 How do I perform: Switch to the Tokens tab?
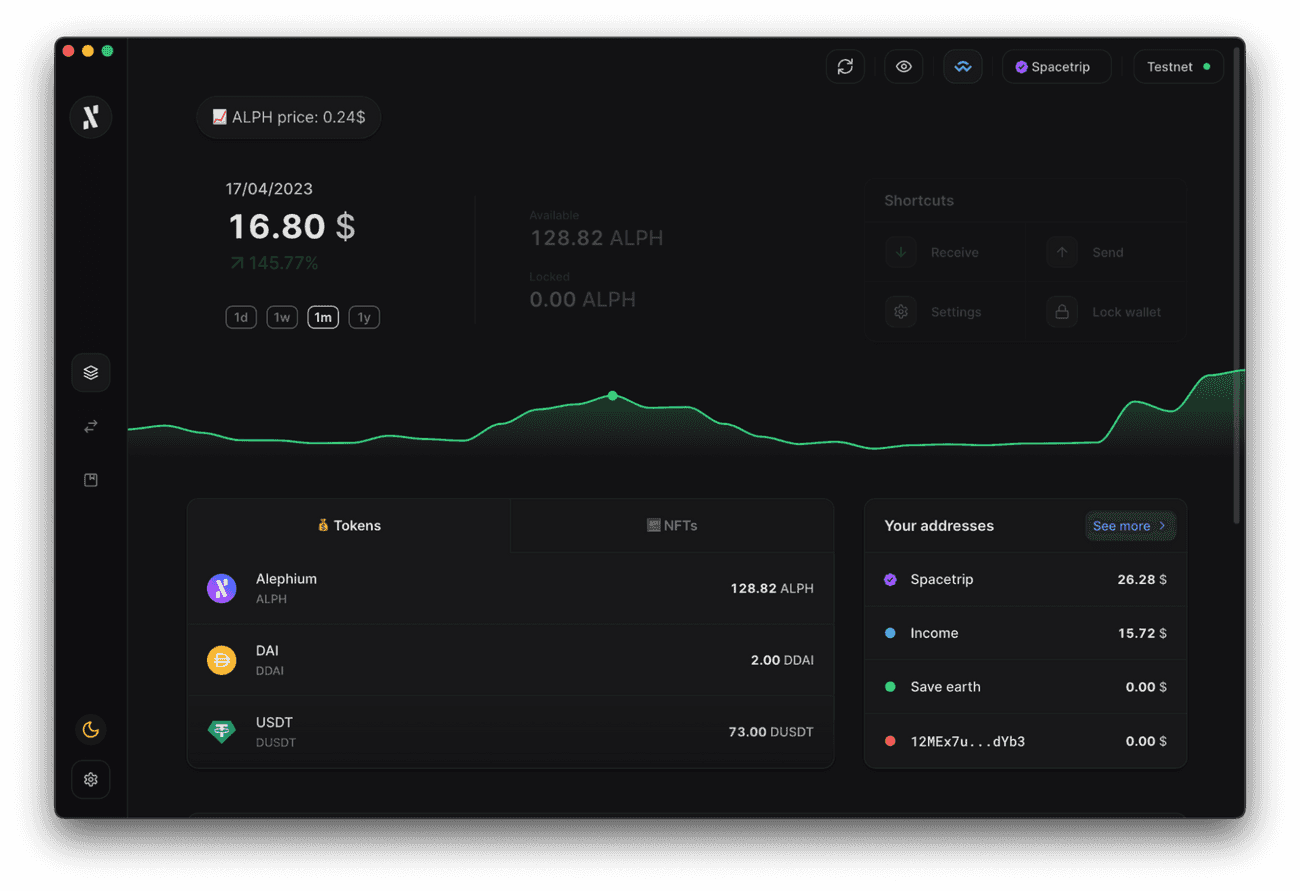[x=349, y=526]
